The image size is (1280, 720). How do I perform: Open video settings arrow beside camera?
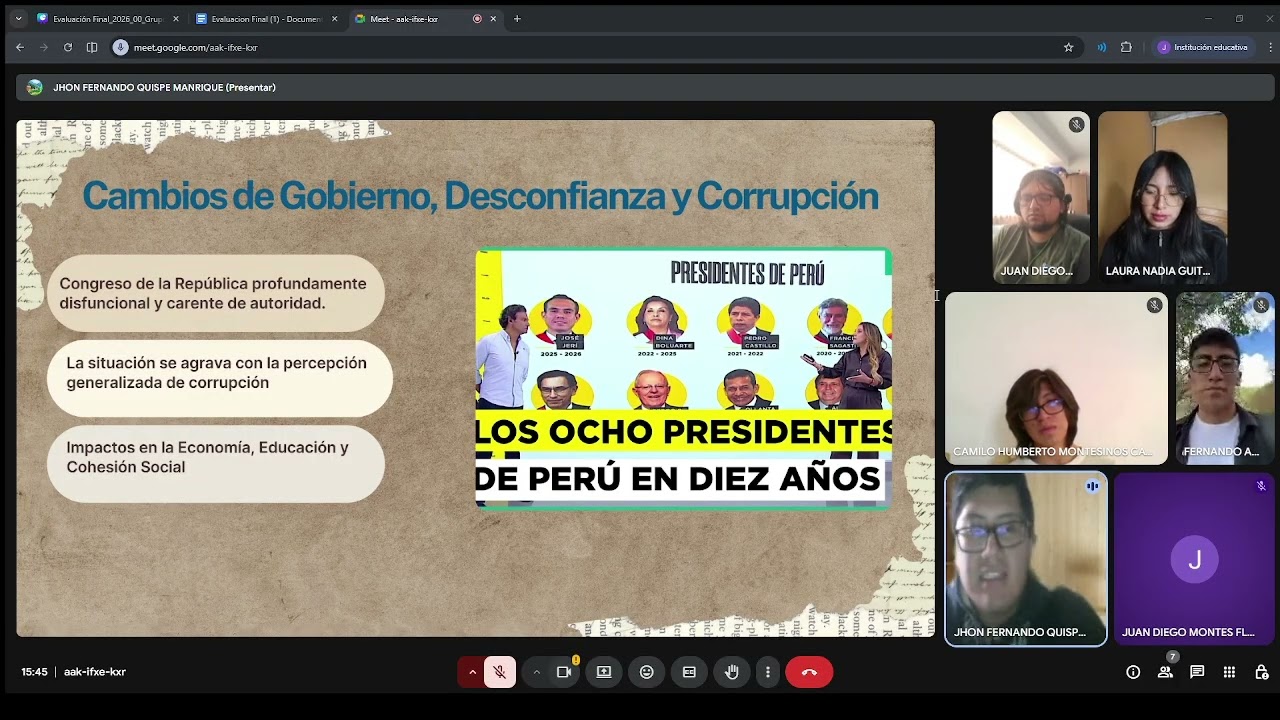tap(536, 672)
